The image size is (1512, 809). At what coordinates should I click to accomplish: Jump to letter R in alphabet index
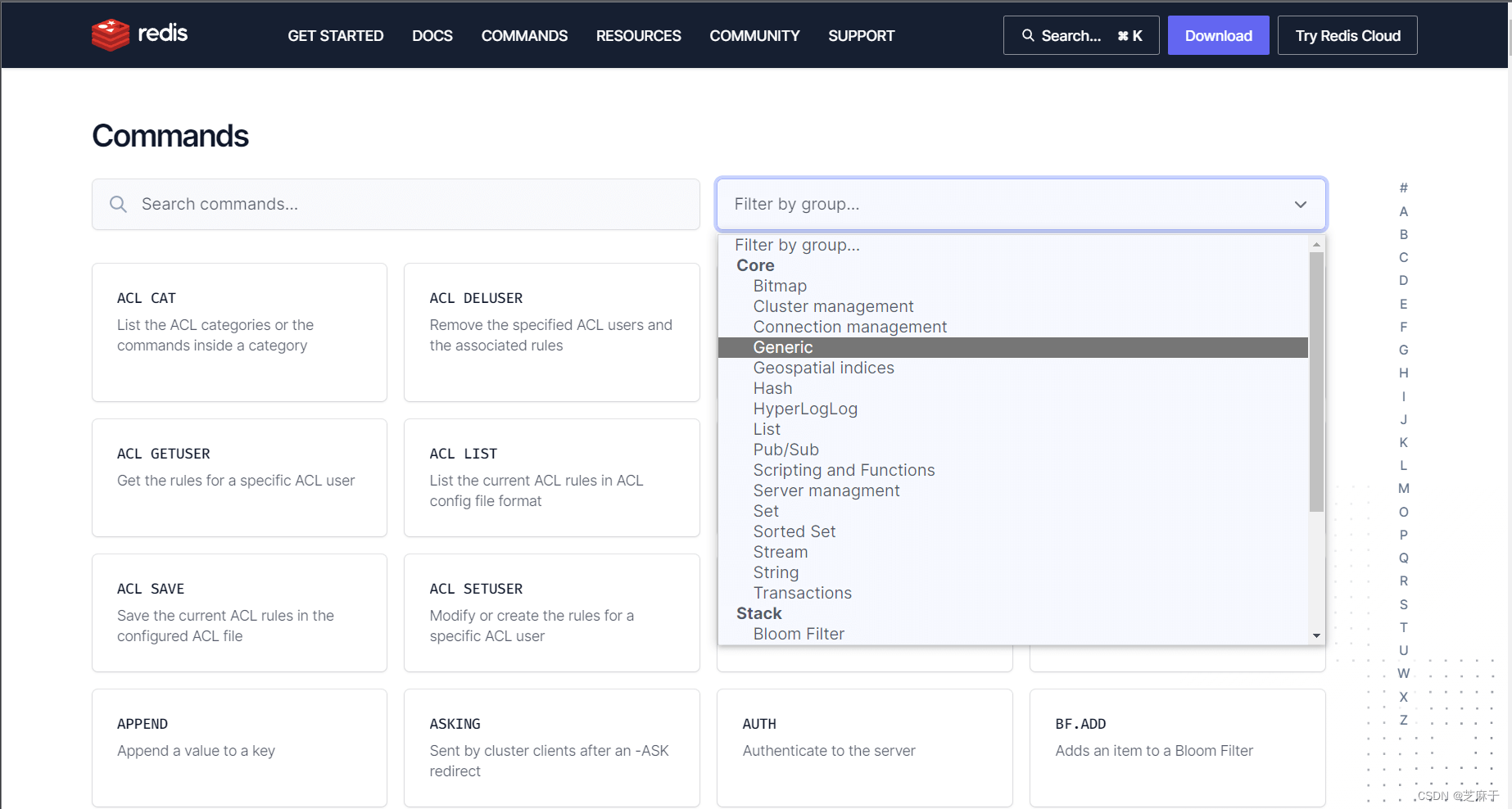click(1404, 581)
